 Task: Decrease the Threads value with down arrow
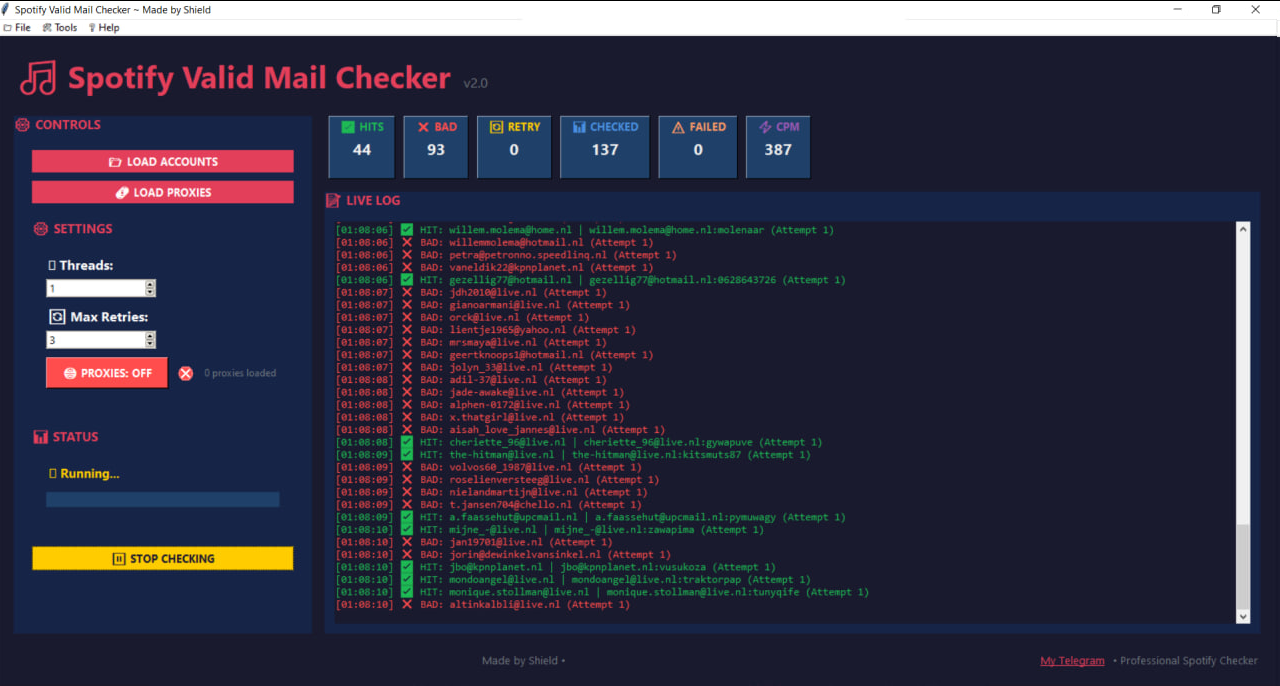pyautogui.click(x=150, y=292)
